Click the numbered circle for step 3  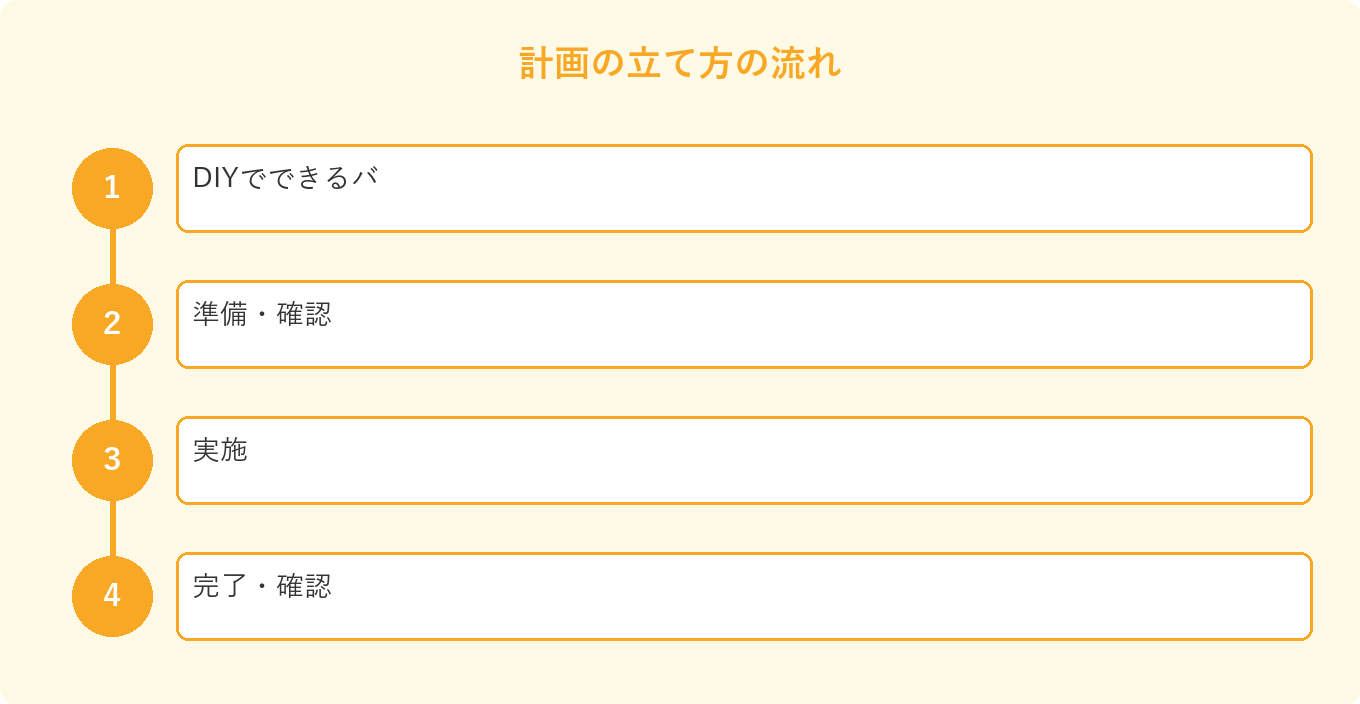click(112, 460)
